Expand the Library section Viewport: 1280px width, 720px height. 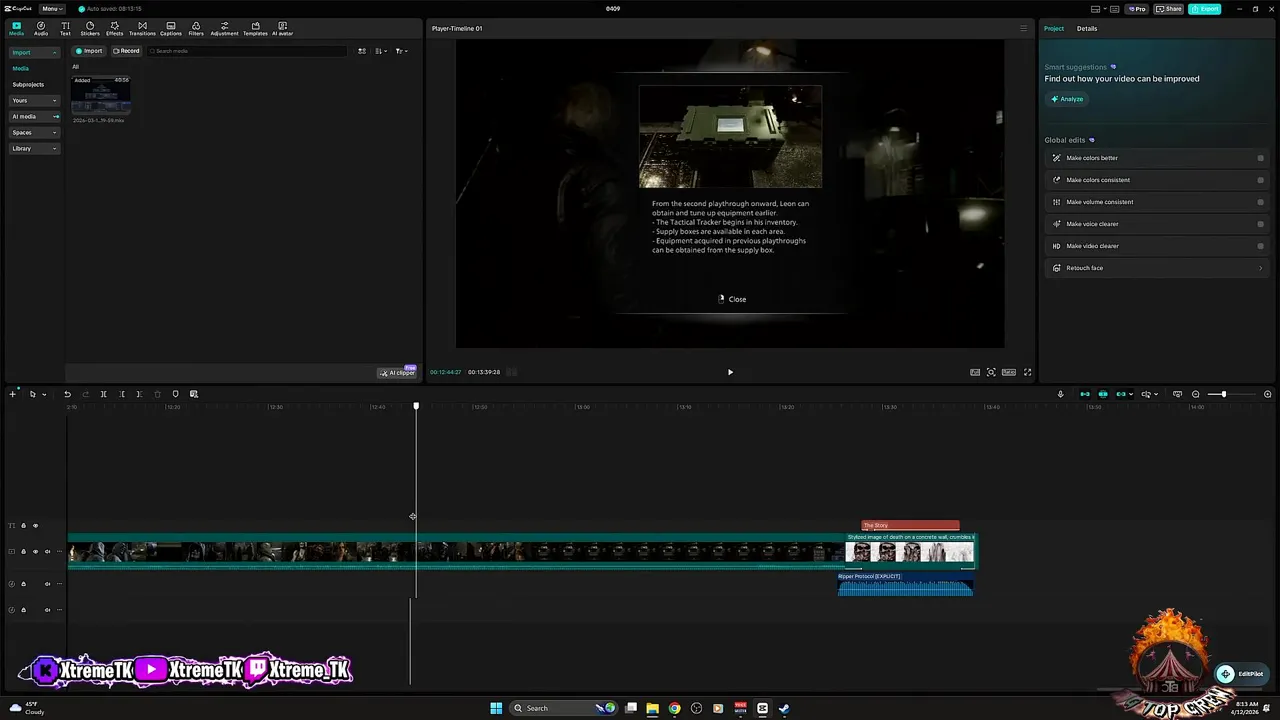[35, 148]
